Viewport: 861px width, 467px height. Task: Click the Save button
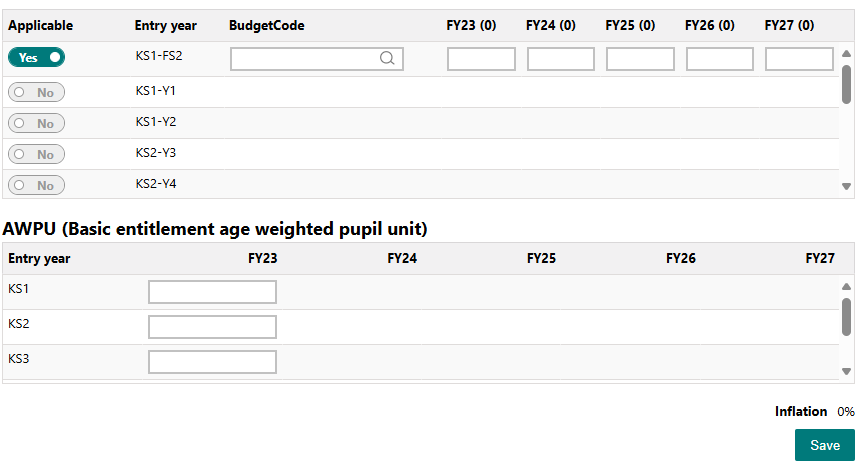(825, 445)
